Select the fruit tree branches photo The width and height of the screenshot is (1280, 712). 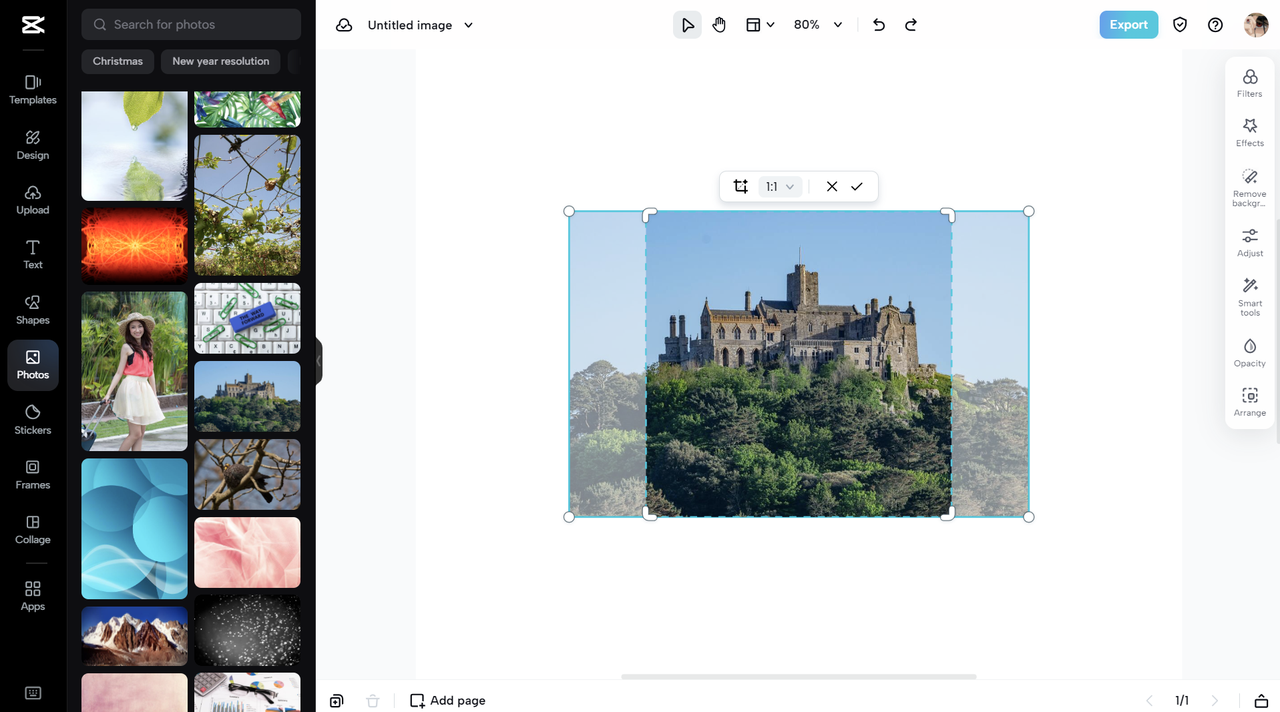point(247,205)
